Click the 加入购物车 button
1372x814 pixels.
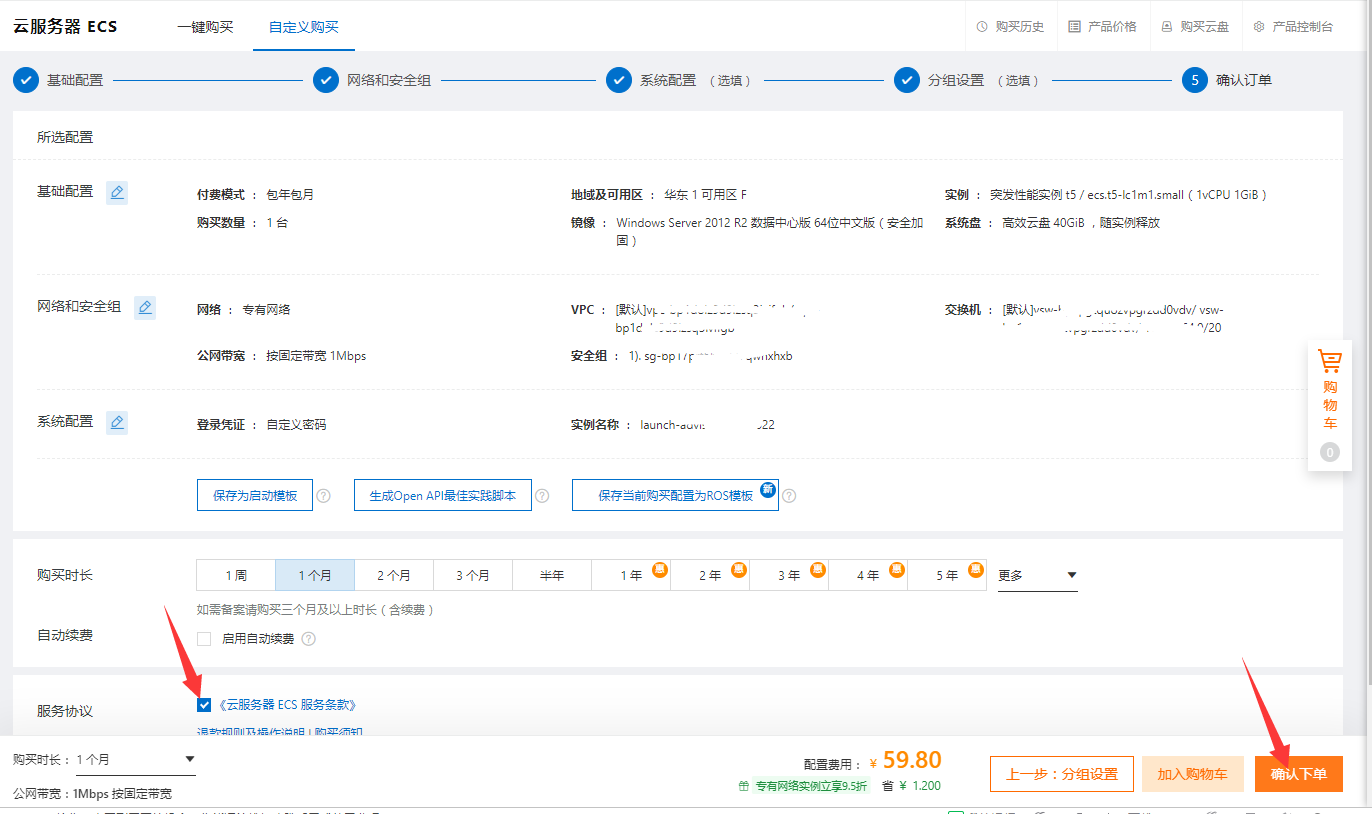click(1192, 774)
